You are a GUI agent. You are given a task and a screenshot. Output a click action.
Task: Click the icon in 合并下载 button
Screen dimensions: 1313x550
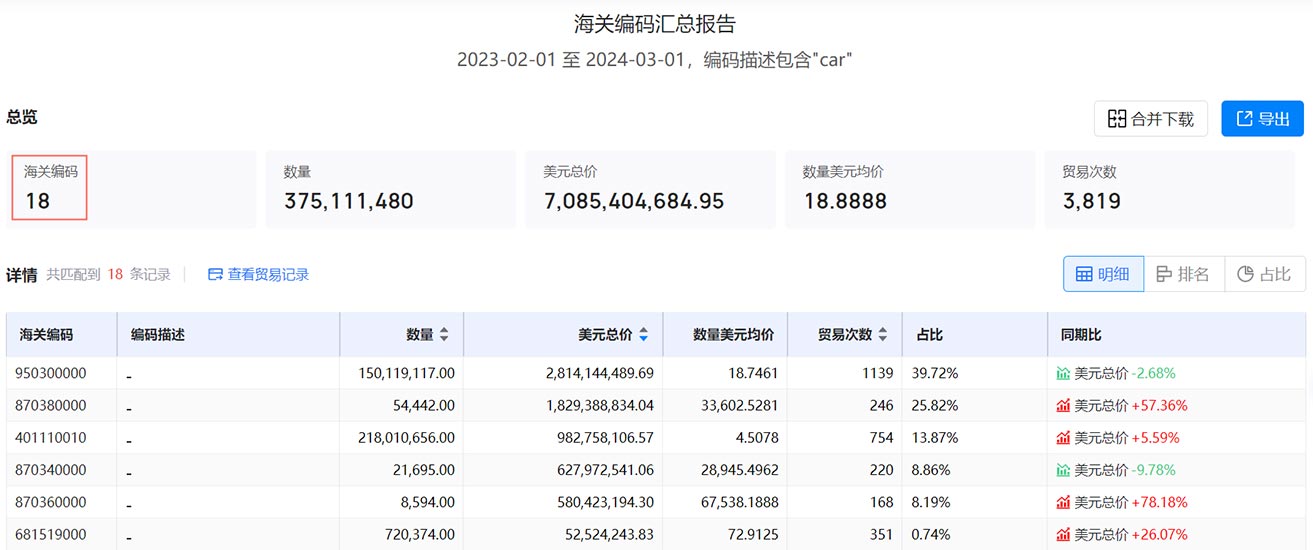tap(1117, 119)
